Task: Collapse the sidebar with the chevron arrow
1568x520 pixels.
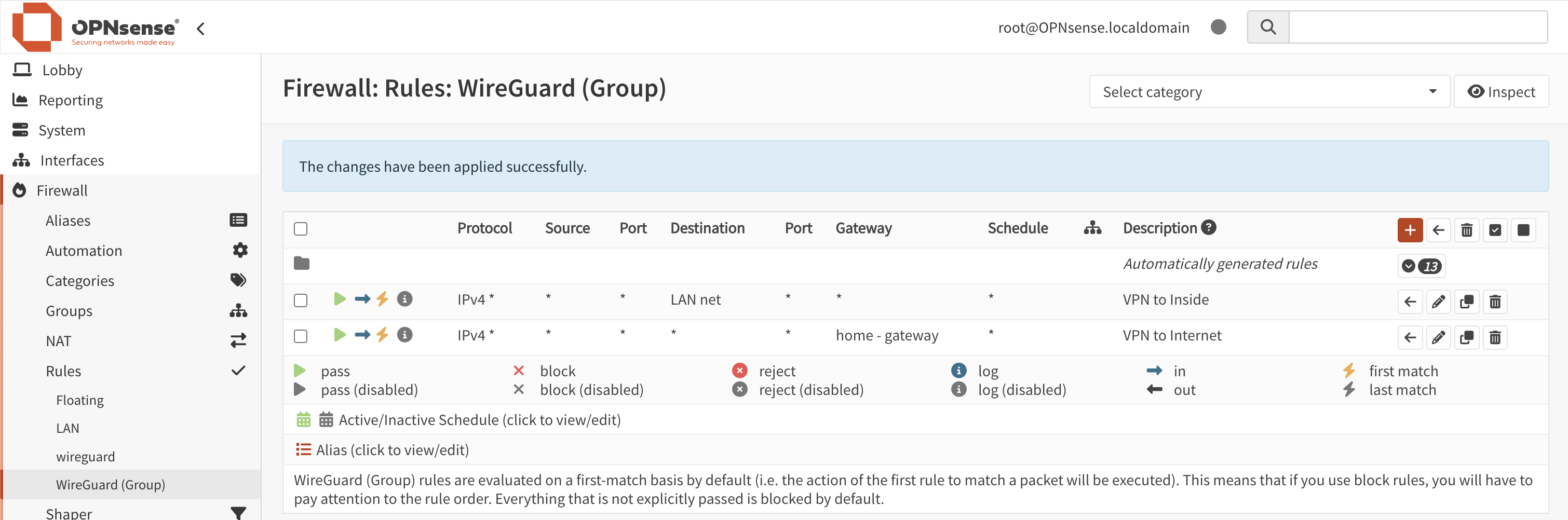Action: click(201, 28)
